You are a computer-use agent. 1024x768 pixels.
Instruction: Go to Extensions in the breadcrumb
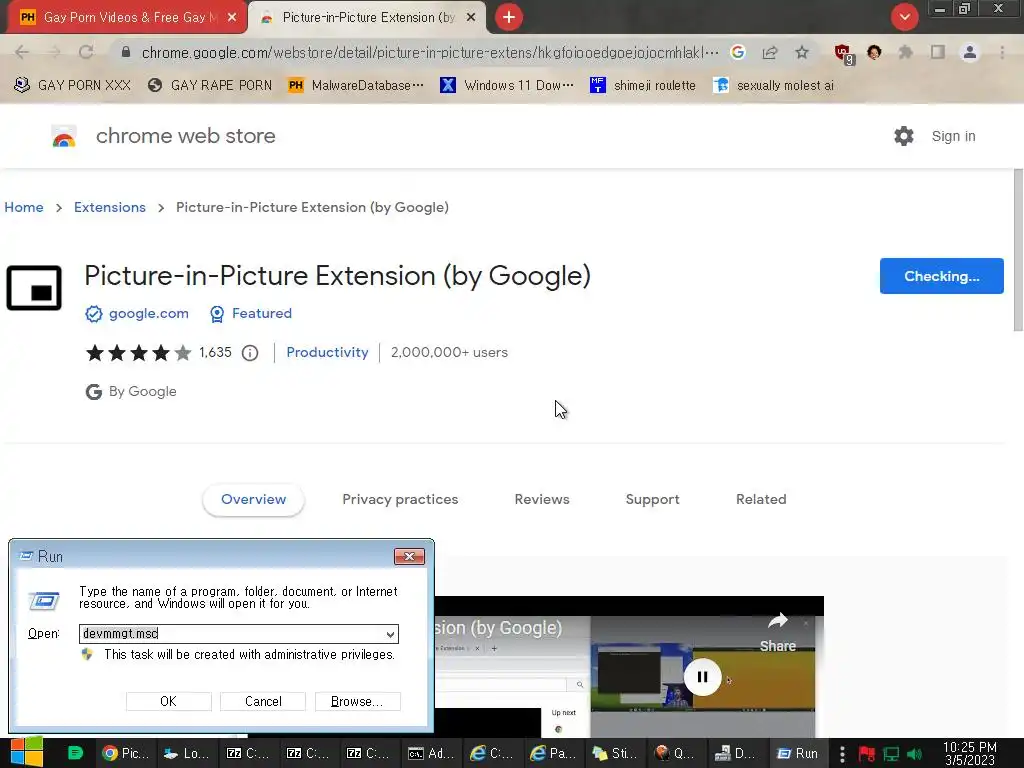110,208
